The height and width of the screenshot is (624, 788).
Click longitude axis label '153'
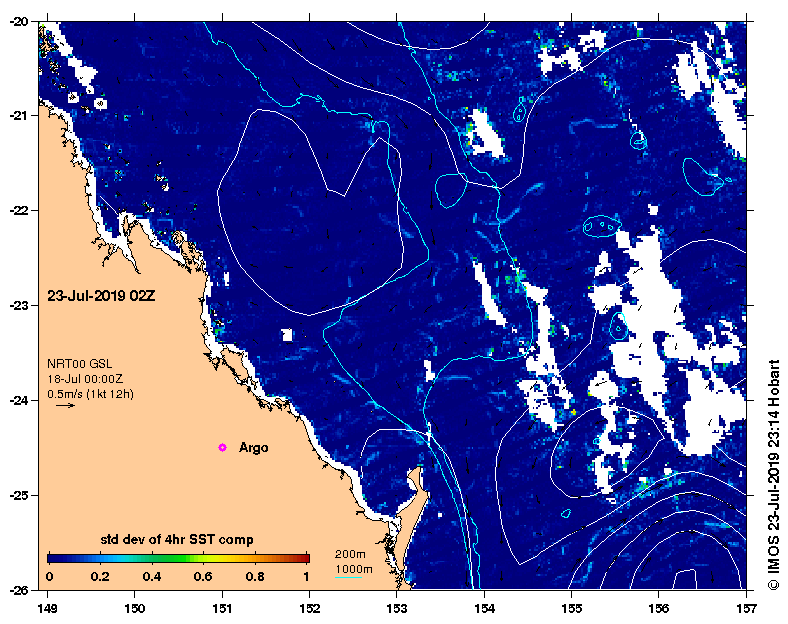(x=397, y=608)
